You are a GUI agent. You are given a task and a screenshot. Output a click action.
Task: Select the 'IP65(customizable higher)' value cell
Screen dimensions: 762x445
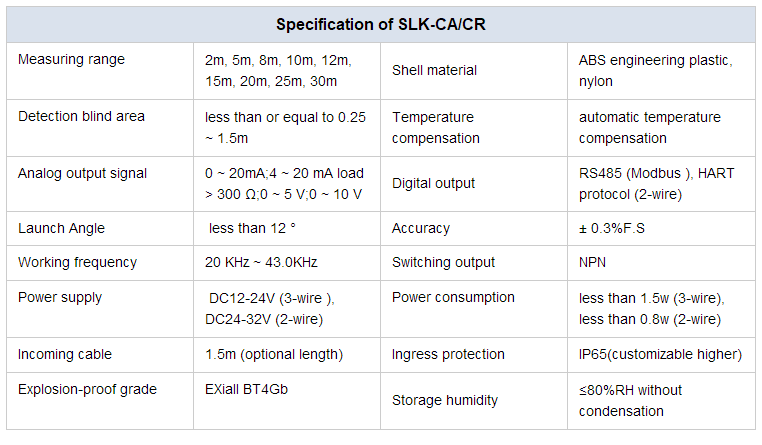coord(661,355)
